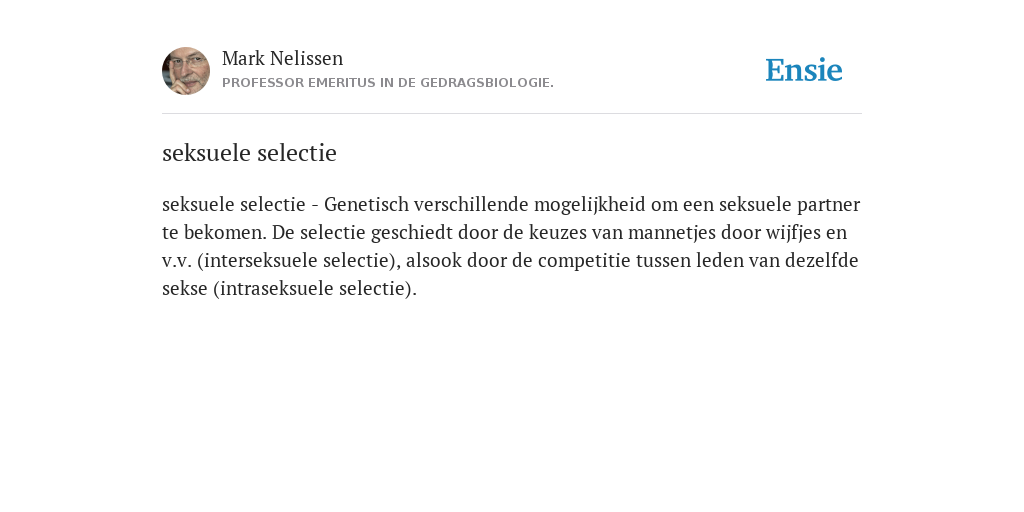Click 'te bekomen' at second line start
Viewport: 1024px width, 512px height.
click(x=214, y=232)
